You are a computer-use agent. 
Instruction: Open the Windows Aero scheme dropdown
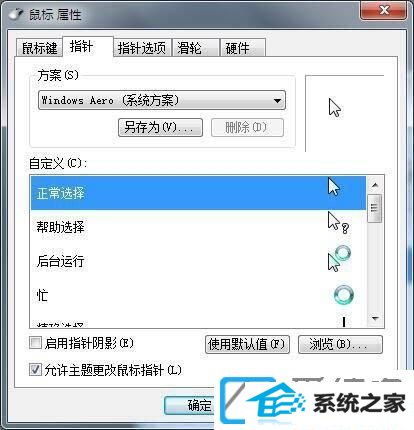pos(162,100)
